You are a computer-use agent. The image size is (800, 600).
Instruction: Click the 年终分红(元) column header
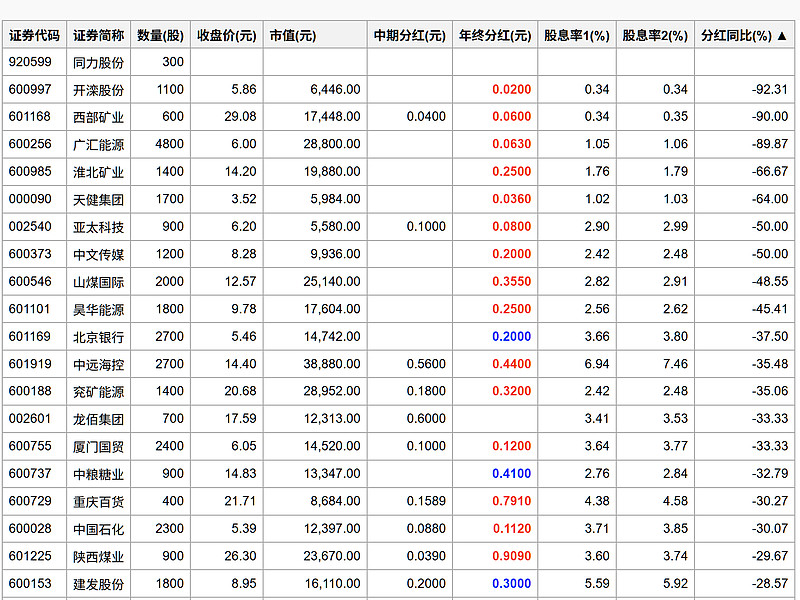495,35
